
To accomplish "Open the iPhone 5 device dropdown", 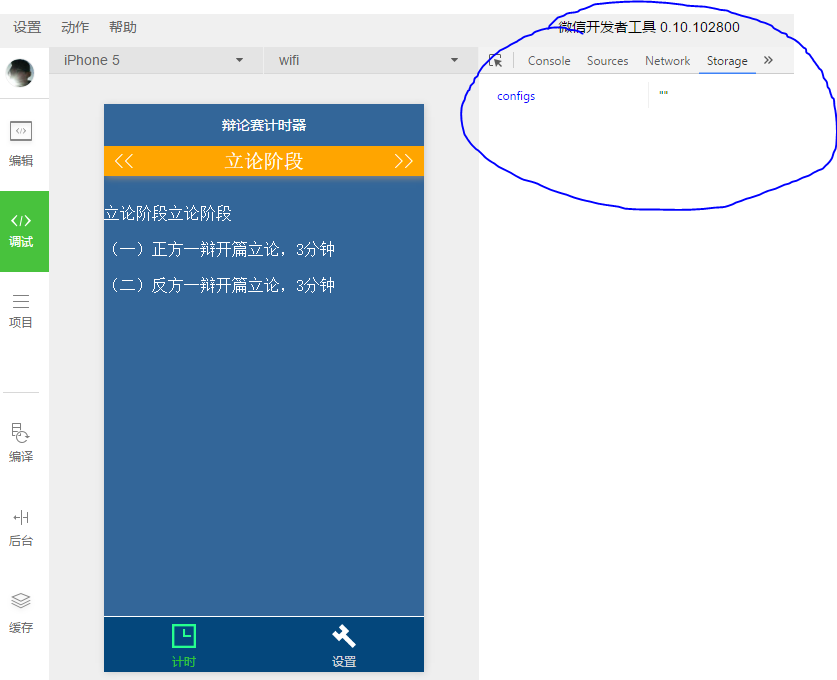I will [155, 60].
